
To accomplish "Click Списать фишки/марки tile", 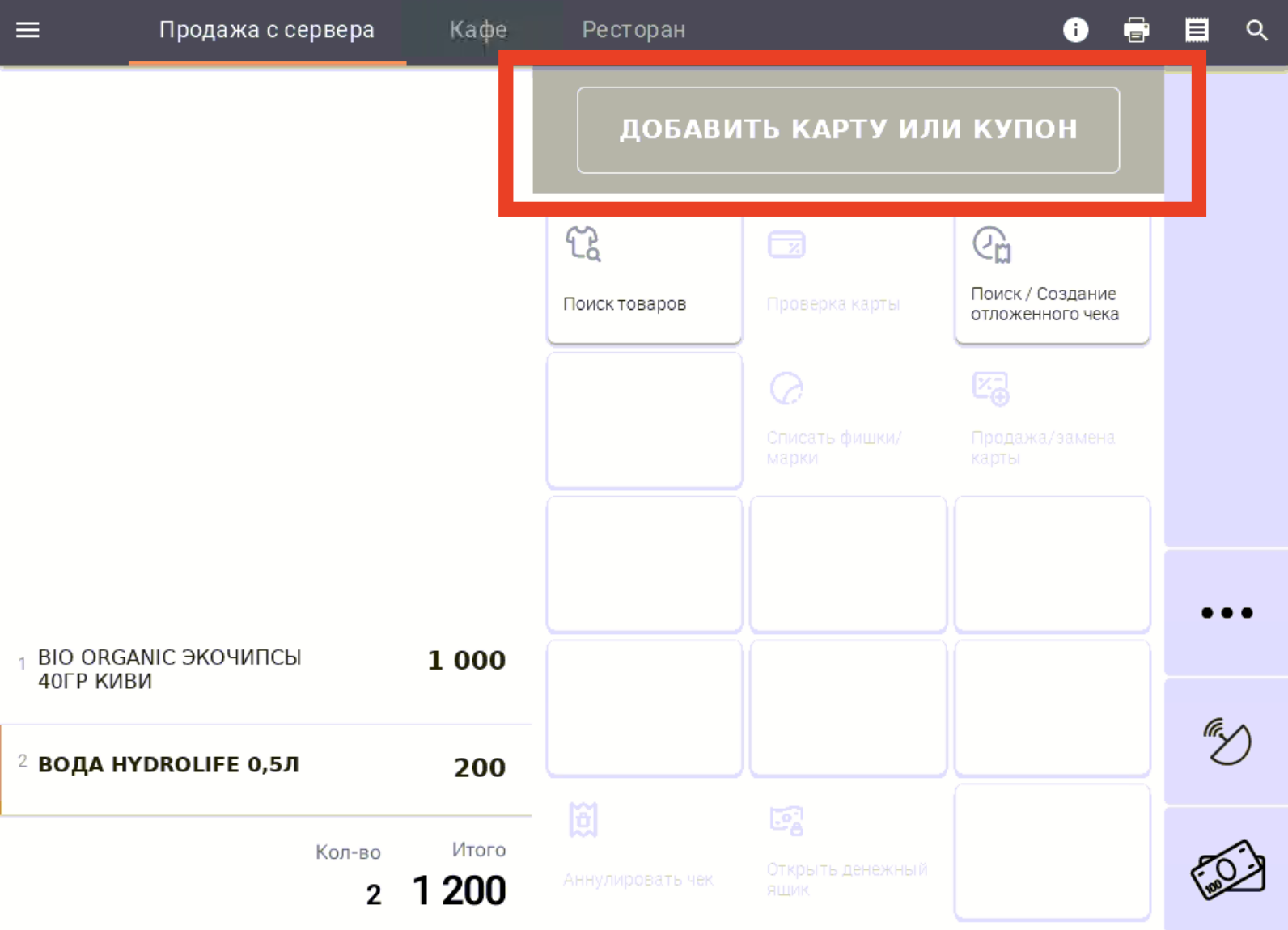I will click(x=849, y=420).
